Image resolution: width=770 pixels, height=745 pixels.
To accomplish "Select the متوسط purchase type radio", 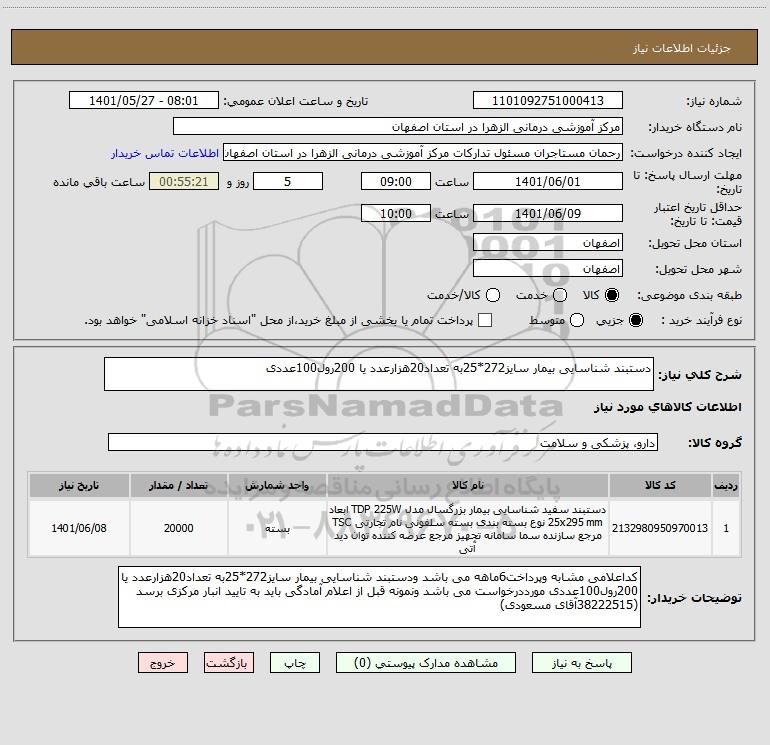I will pyautogui.click(x=577, y=320).
